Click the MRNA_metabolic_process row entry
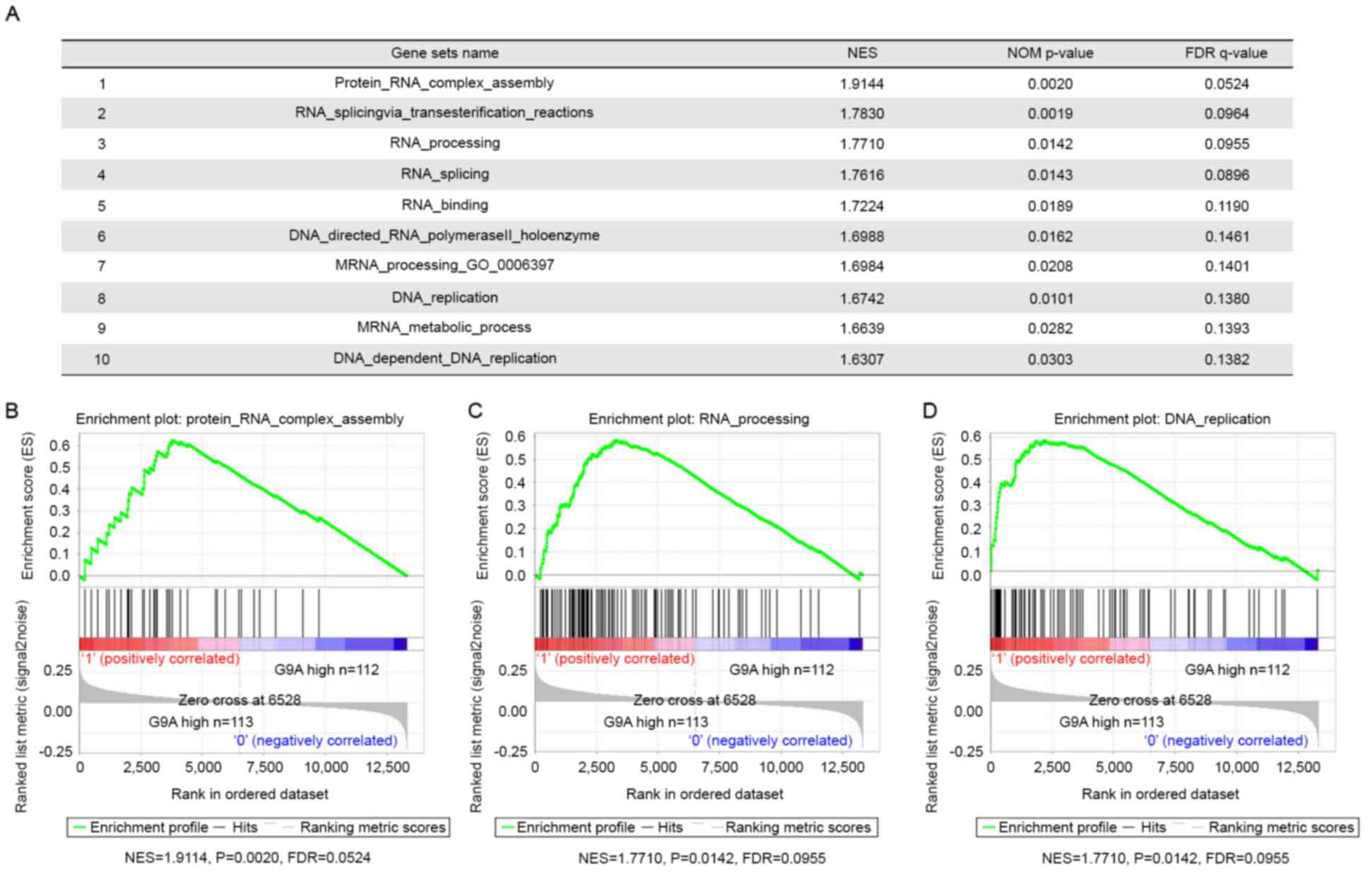 (444, 328)
